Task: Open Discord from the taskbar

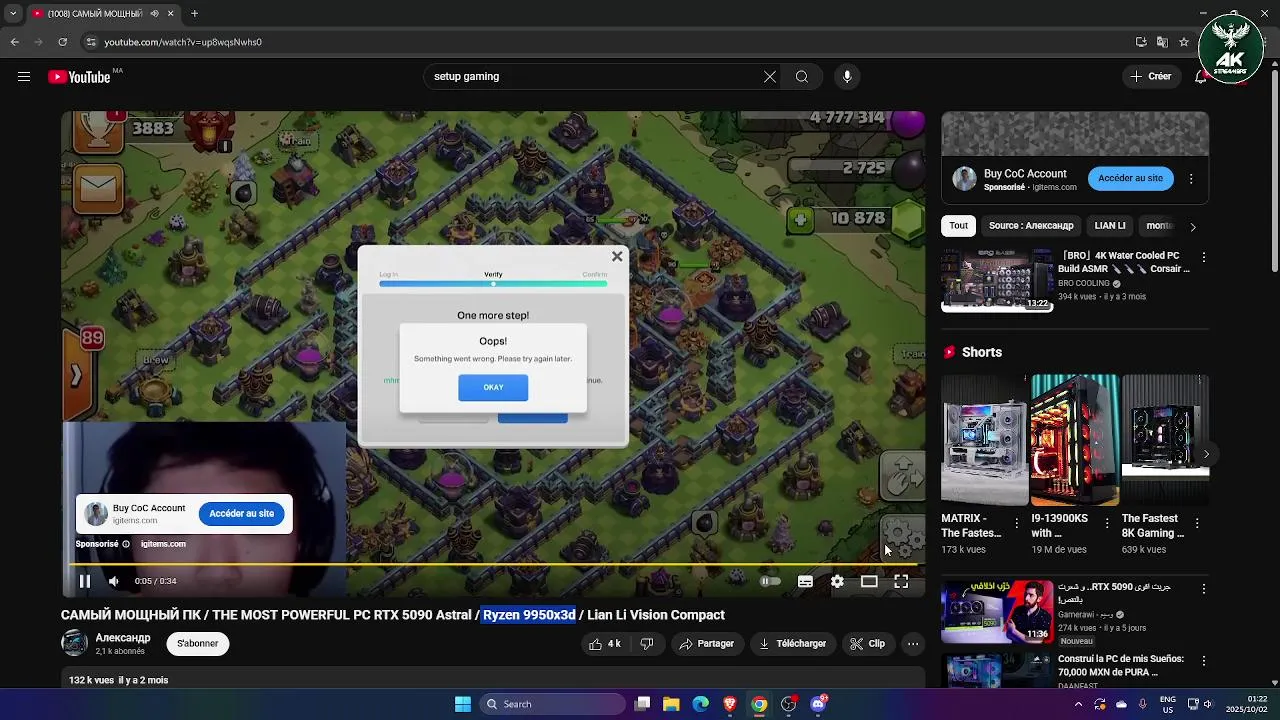Action: (818, 704)
